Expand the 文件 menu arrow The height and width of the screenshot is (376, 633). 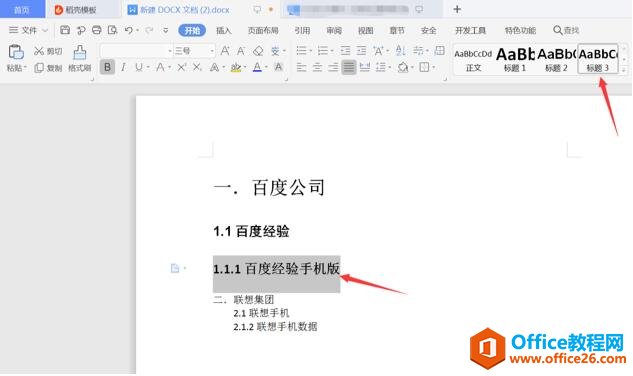(x=45, y=30)
